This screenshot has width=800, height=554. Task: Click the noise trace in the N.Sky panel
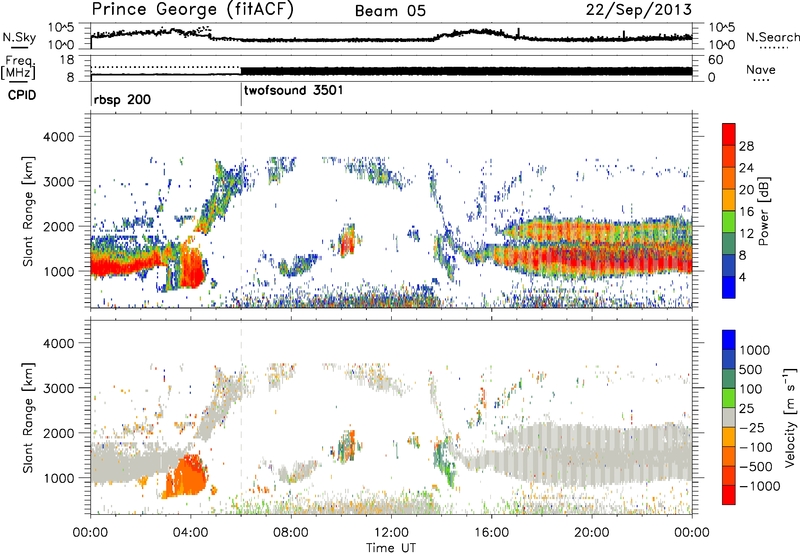[x=391, y=38]
